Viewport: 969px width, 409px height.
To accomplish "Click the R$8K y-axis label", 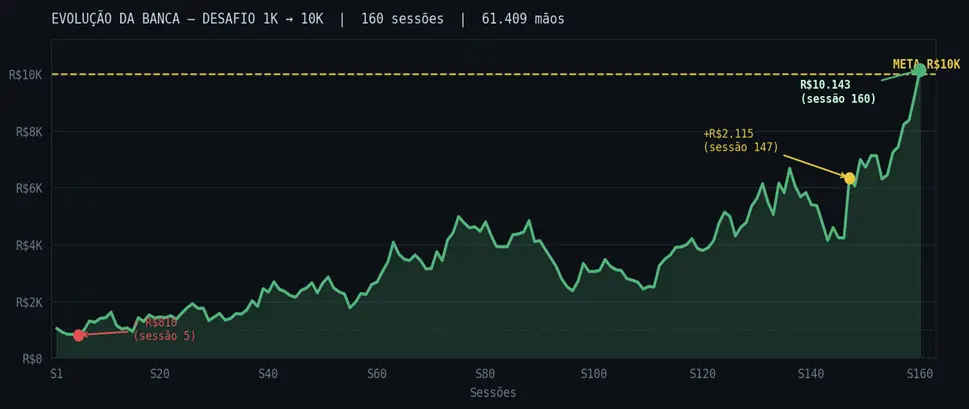I will 27,131.
